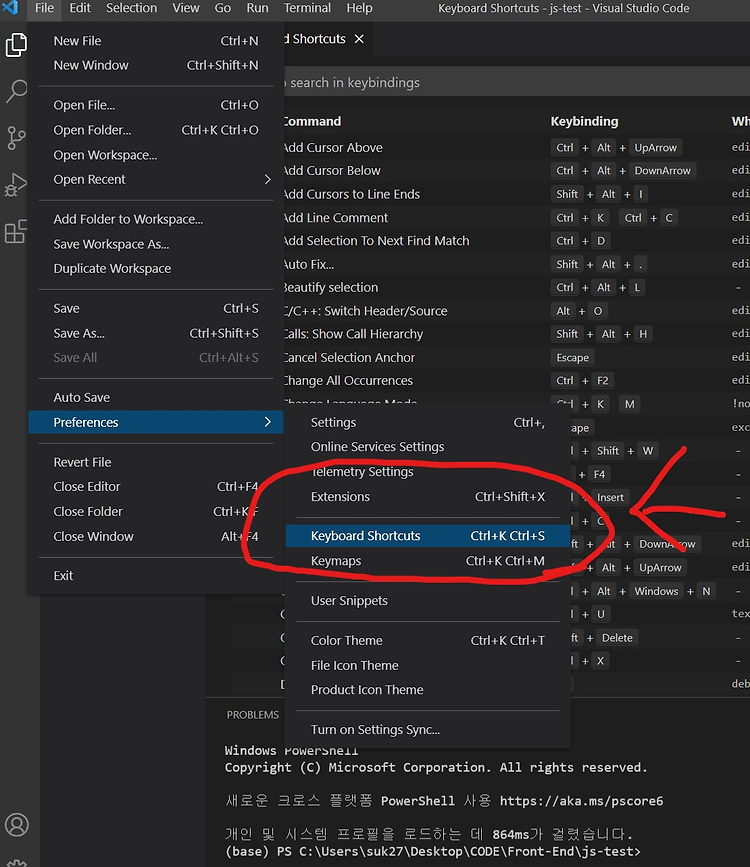
Task: Open the Edit menu
Action: tap(80, 8)
